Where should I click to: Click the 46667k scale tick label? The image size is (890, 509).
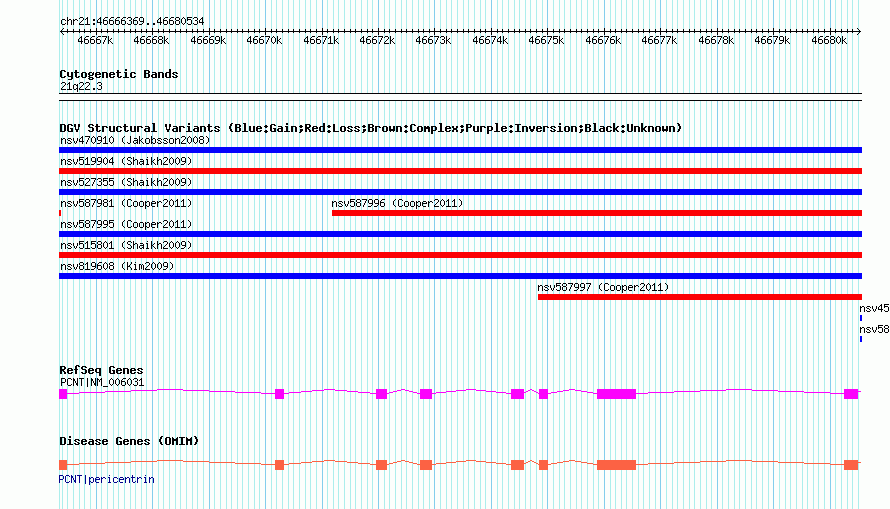[x=95, y=41]
